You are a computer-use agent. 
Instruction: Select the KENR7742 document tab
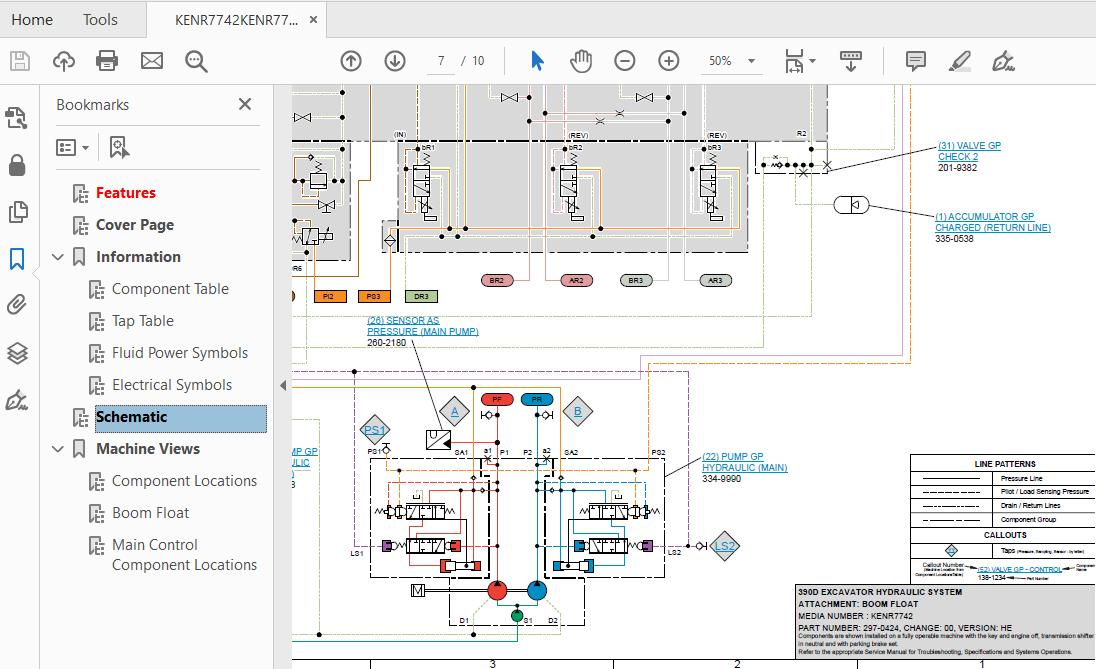pyautogui.click(x=236, y=20)
